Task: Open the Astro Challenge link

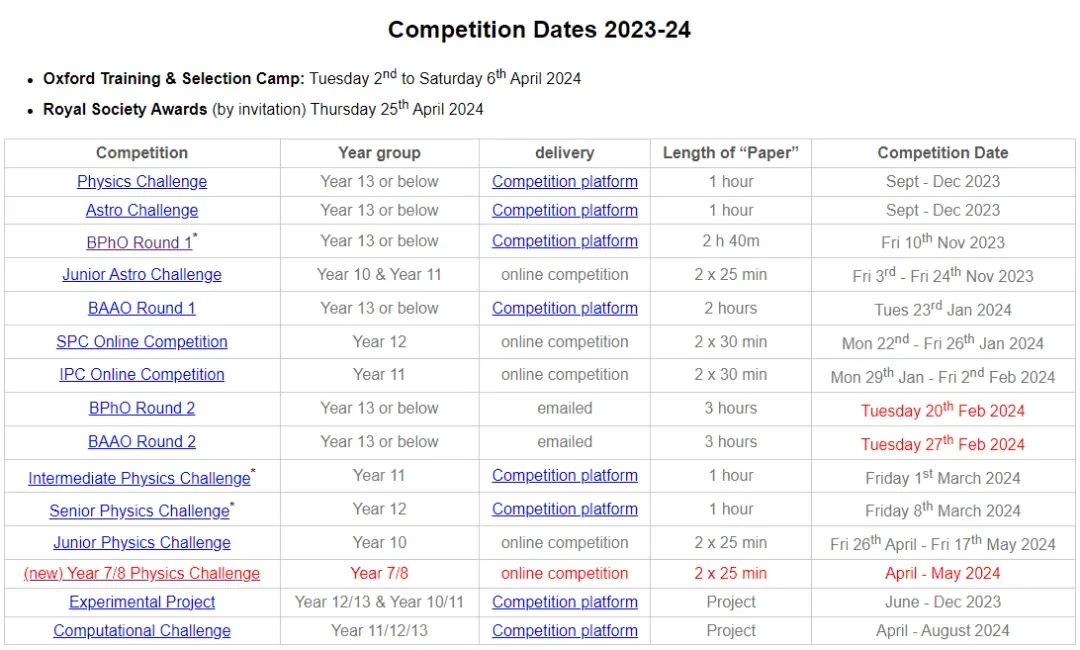Action: tap(142, 211)
